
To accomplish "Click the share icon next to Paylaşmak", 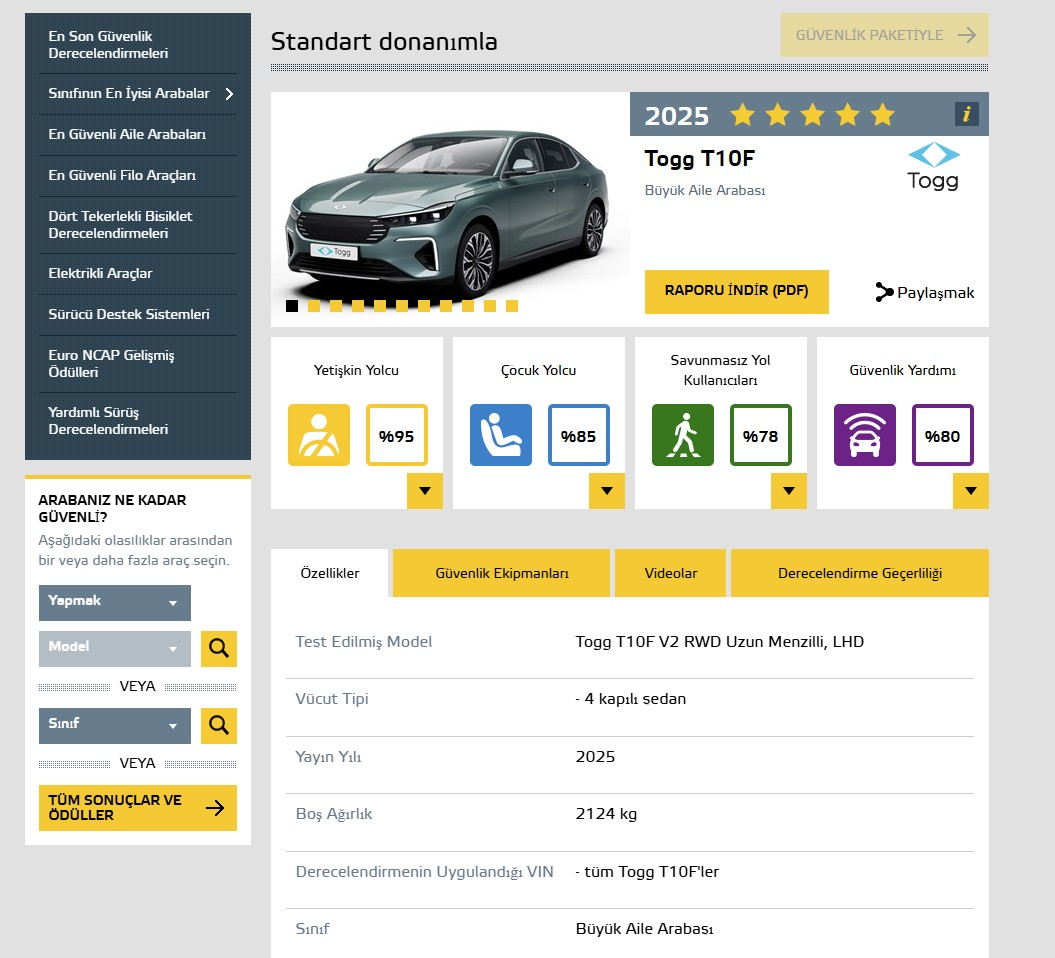I will (883, 292).
